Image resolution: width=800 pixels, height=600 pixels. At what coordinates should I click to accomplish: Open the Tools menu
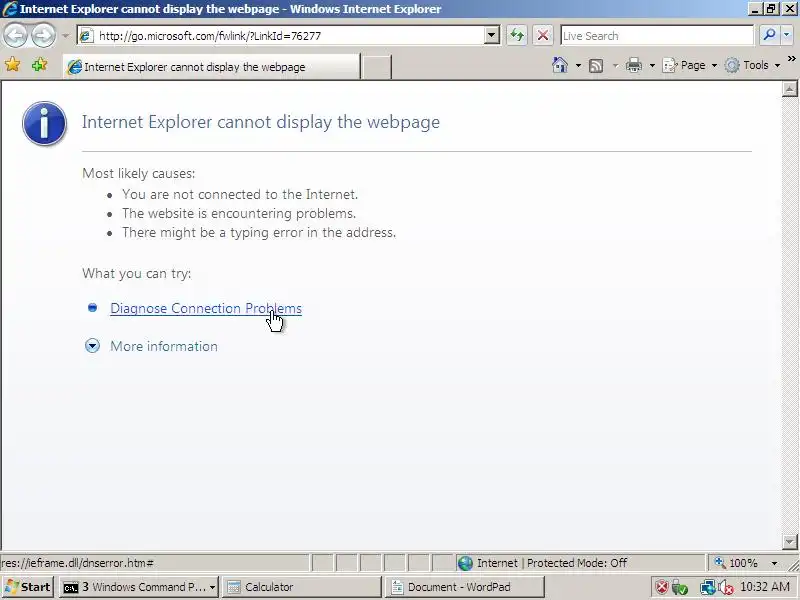pos(752,65)
